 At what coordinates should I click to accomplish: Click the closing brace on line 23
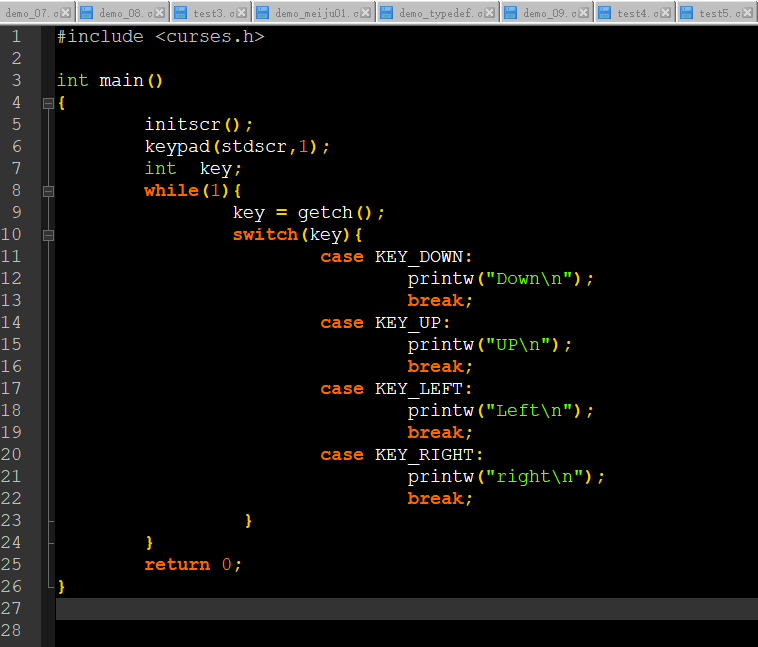[248, 521]
